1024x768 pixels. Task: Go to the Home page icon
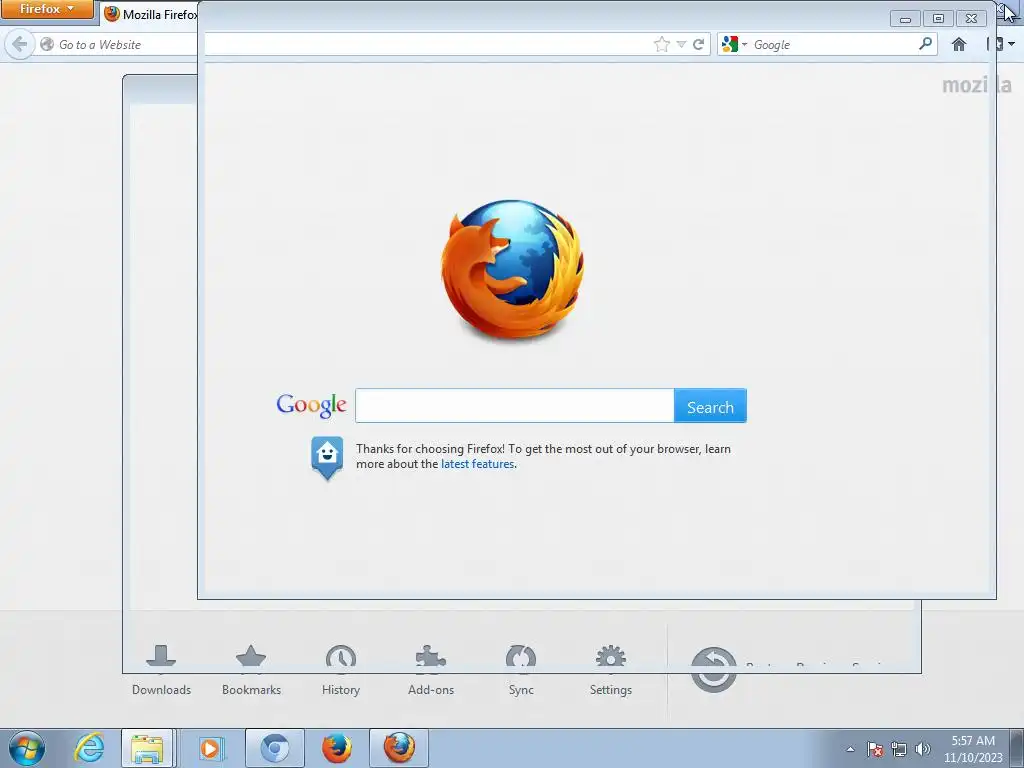[959, 44]
